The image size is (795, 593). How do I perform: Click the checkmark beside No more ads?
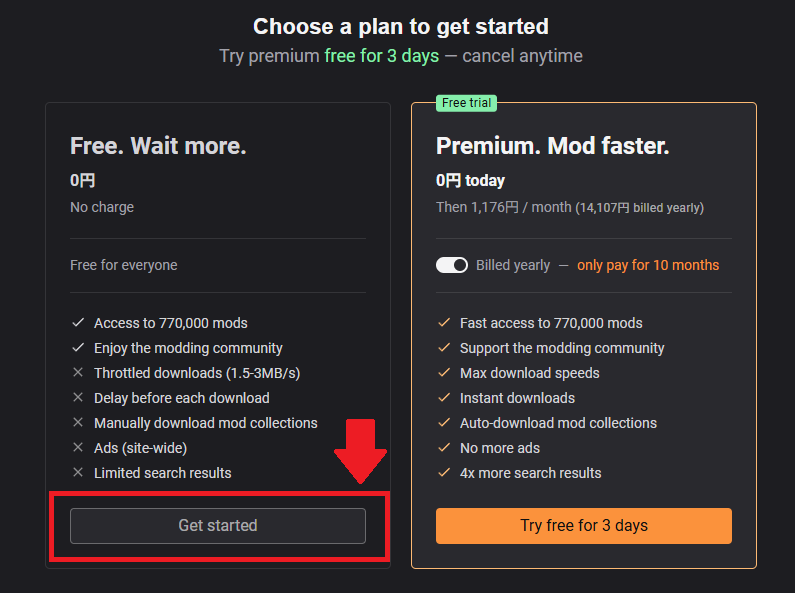444,448
